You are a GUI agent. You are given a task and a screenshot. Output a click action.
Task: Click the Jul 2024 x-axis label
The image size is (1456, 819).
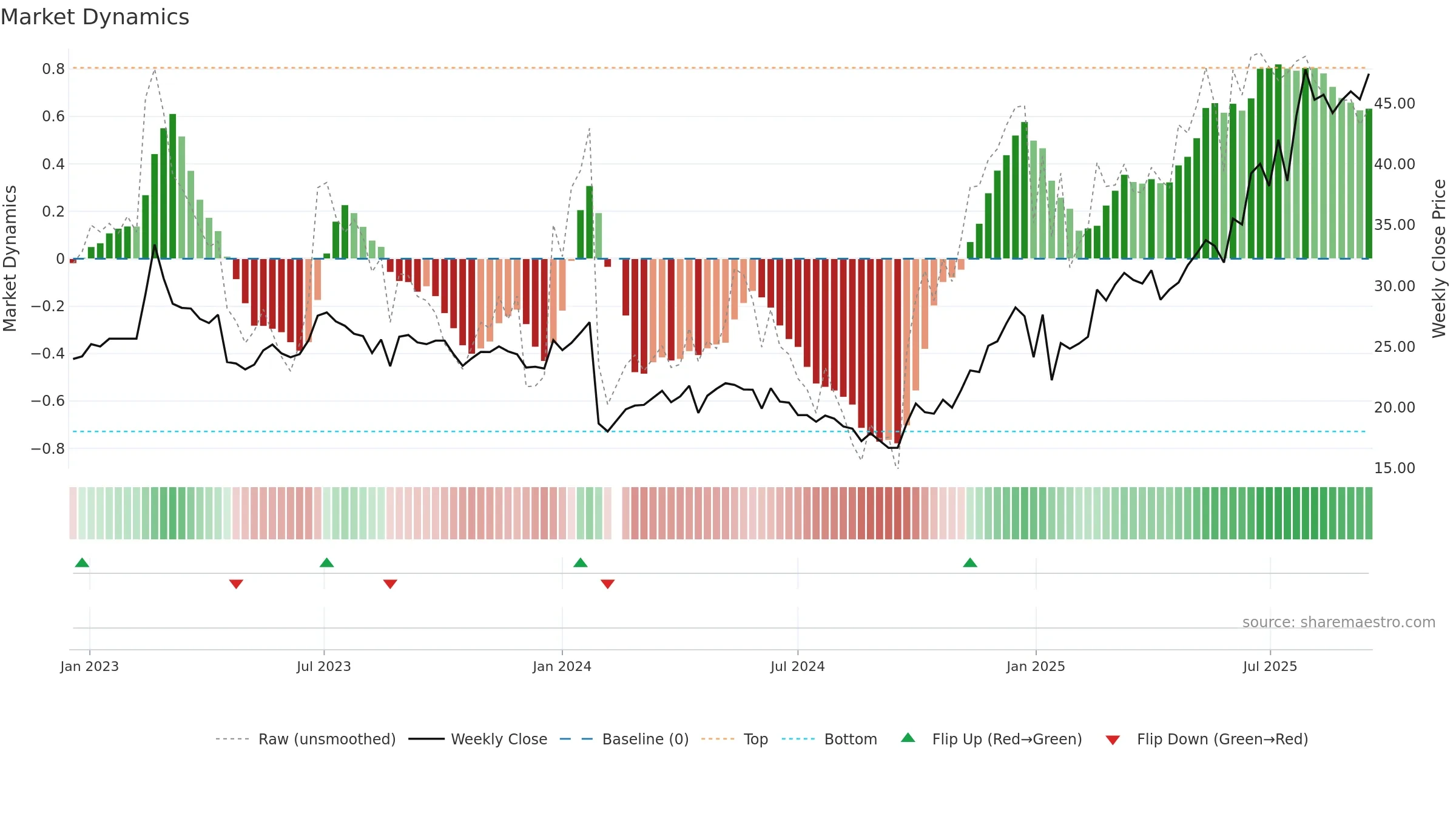798,666
